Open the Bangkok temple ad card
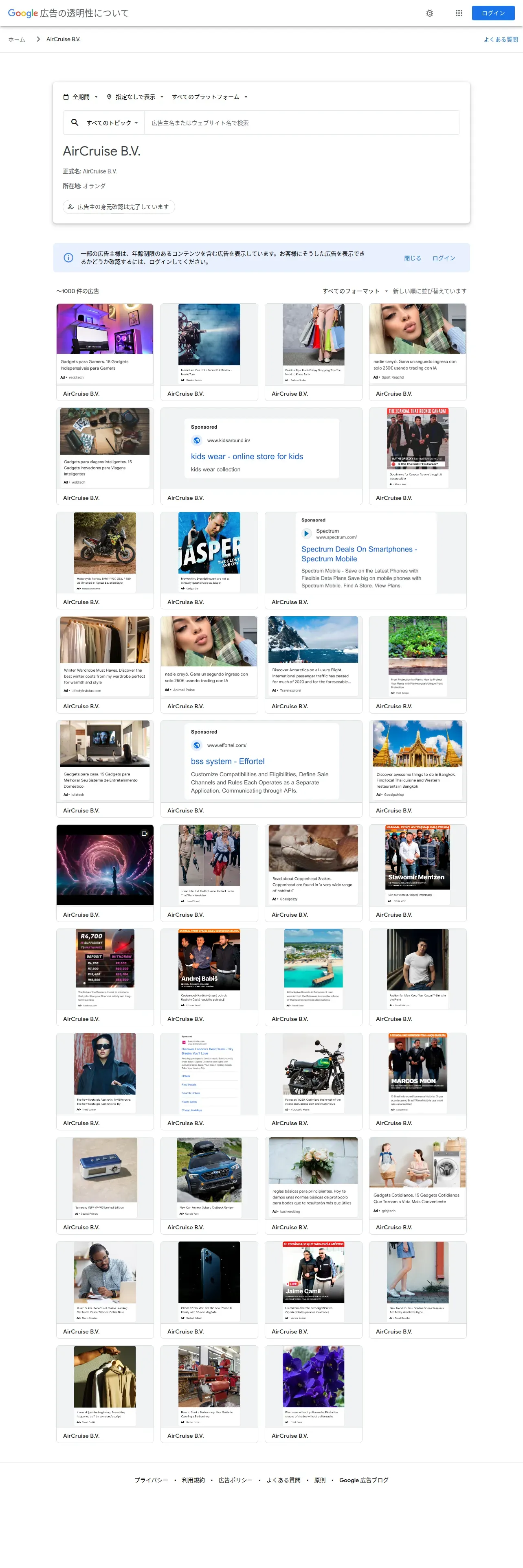 point(418,769)
